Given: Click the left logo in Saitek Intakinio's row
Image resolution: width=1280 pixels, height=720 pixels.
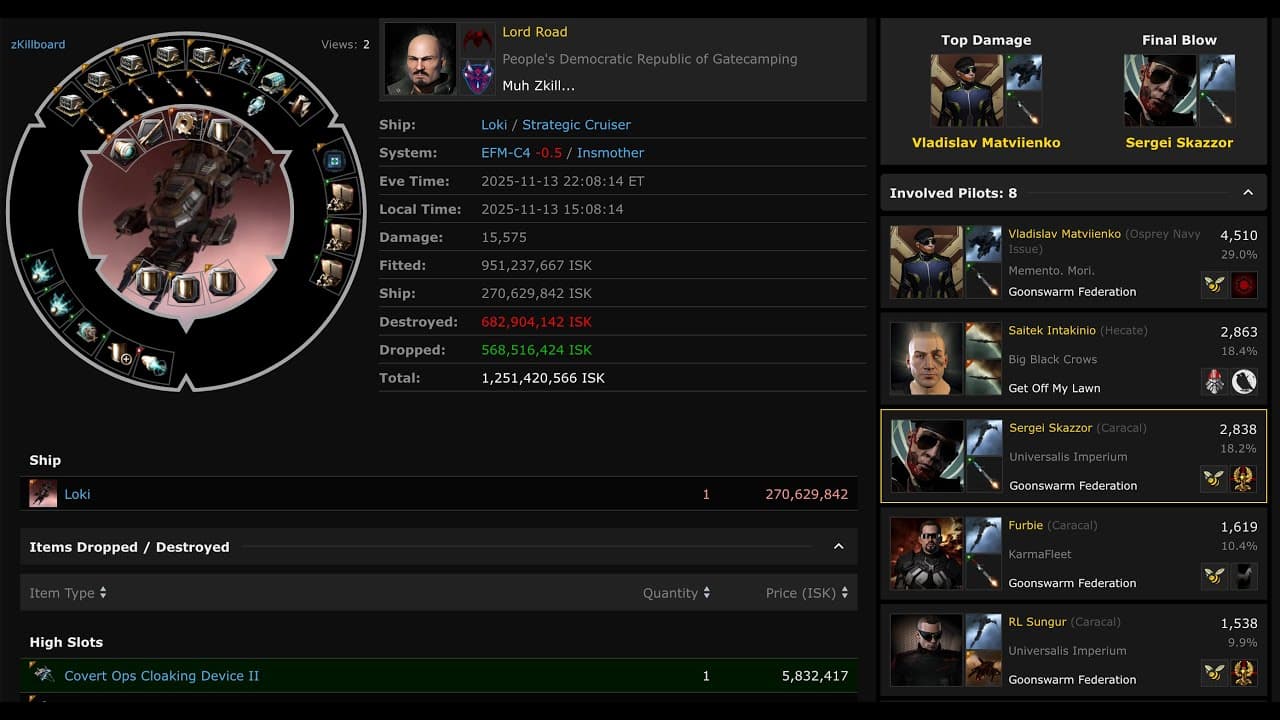Looking at the screenshot, I should 1214,381.
